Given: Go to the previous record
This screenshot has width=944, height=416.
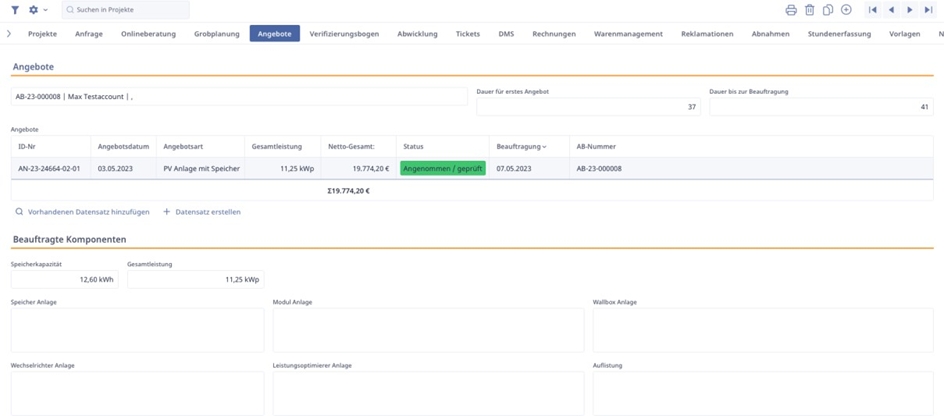Looking at the screenshot, I should pos(891,10).
